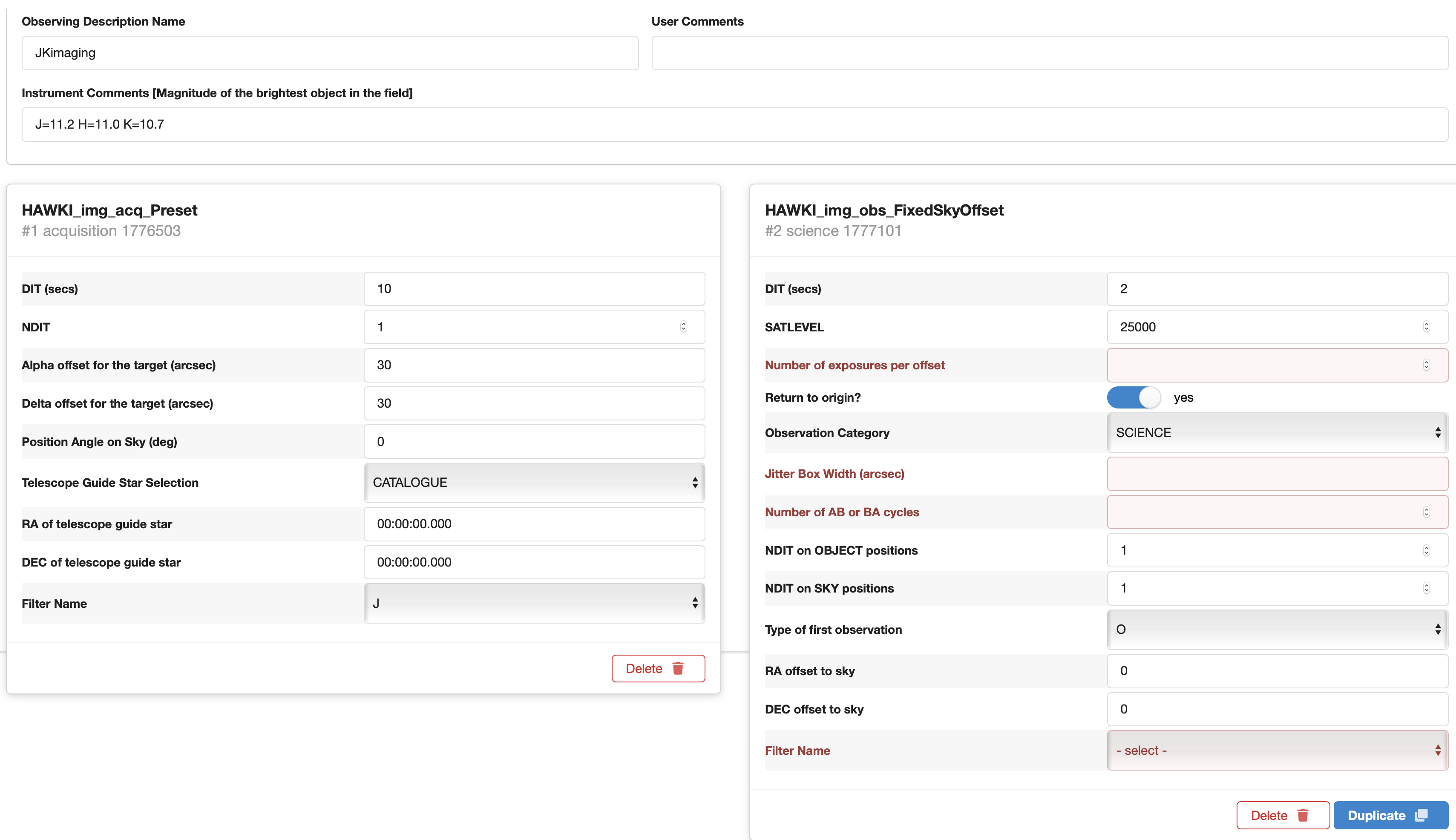
Task: Click stepper for NDIT on SKY positions
Action: [1426, 588]
